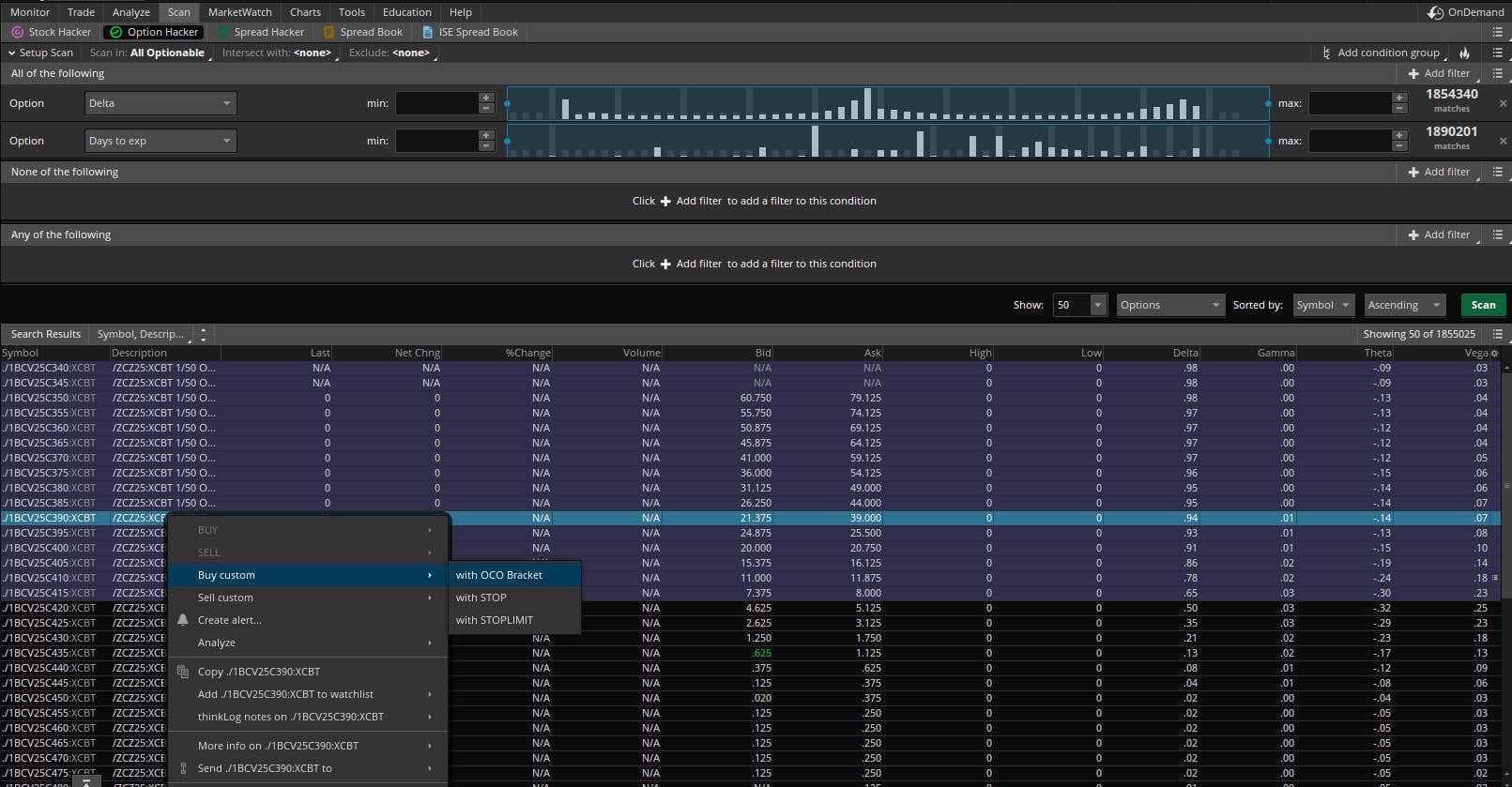Click the Add condition group tree icon

pos(1326,53)
